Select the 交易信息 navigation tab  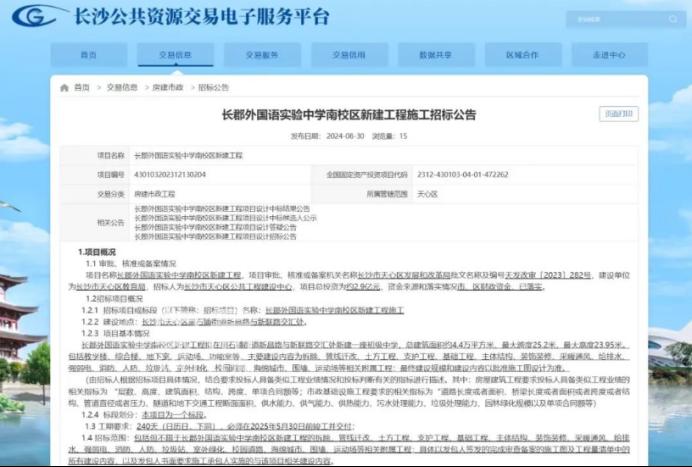[x=175, y=55]
